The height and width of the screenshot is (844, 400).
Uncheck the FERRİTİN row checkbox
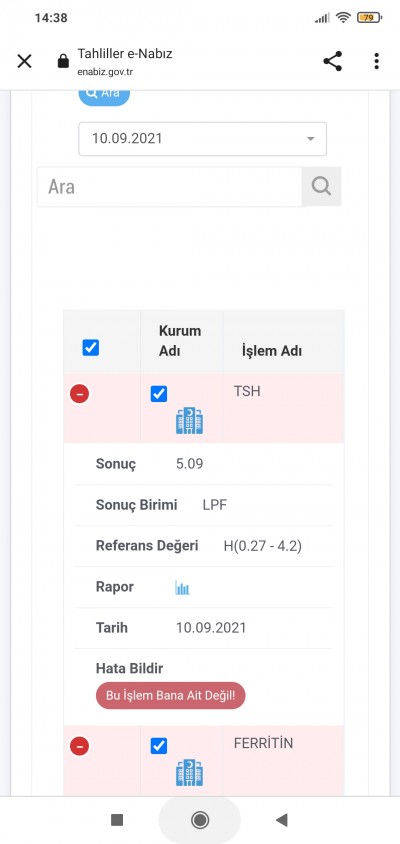159,746
